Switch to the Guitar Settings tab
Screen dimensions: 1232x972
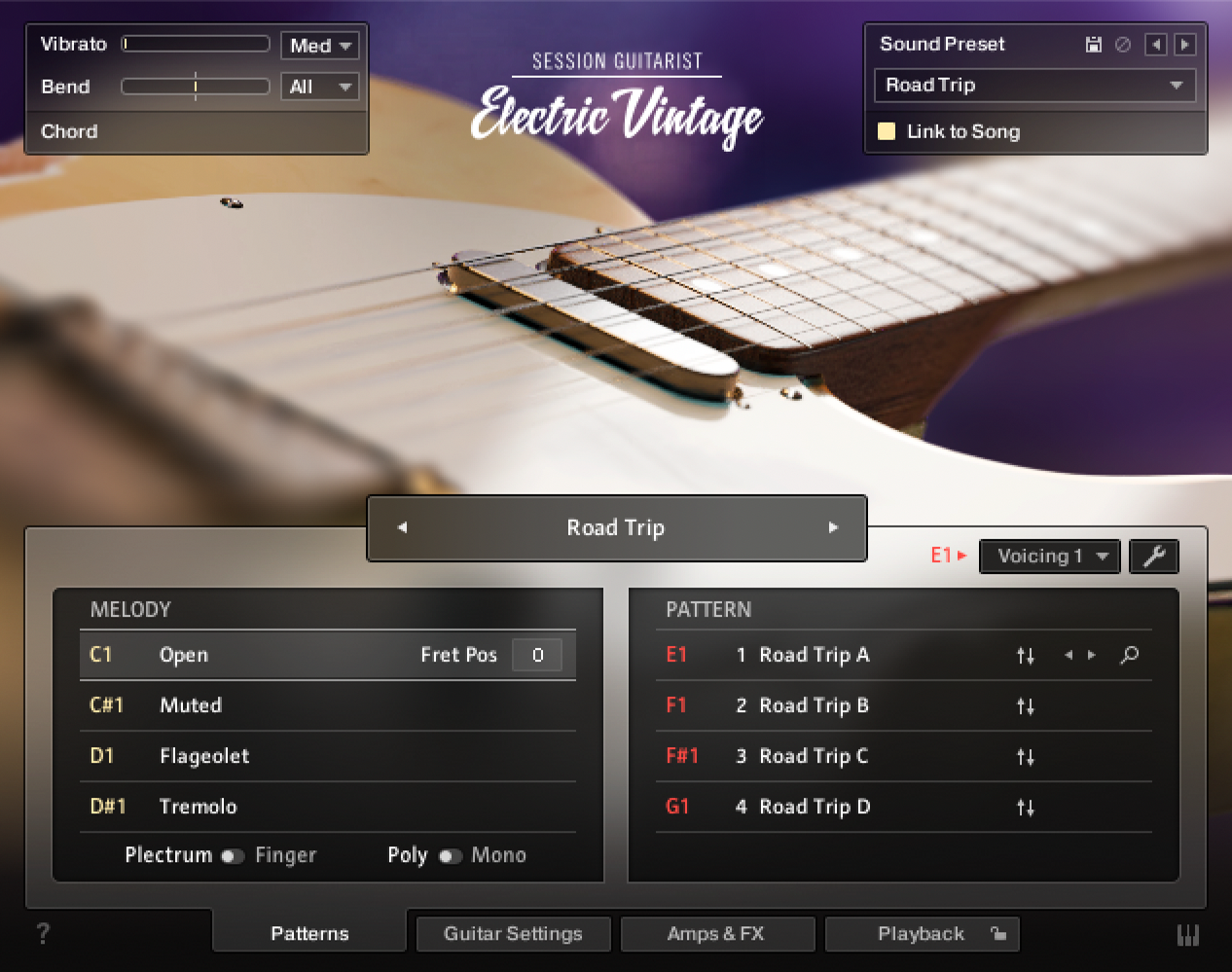513,933
